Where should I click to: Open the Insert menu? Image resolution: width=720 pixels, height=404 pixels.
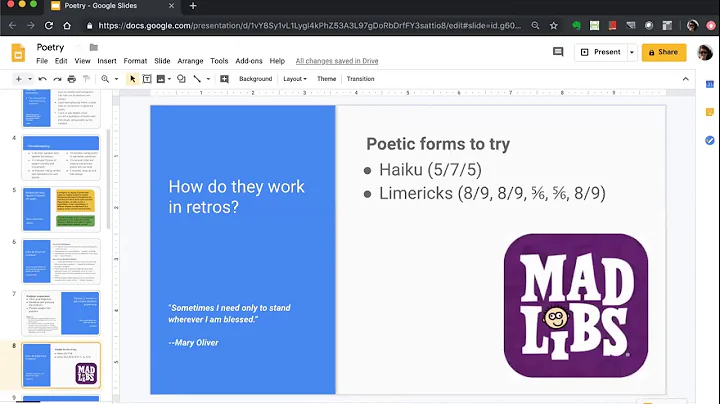(107, 61)
